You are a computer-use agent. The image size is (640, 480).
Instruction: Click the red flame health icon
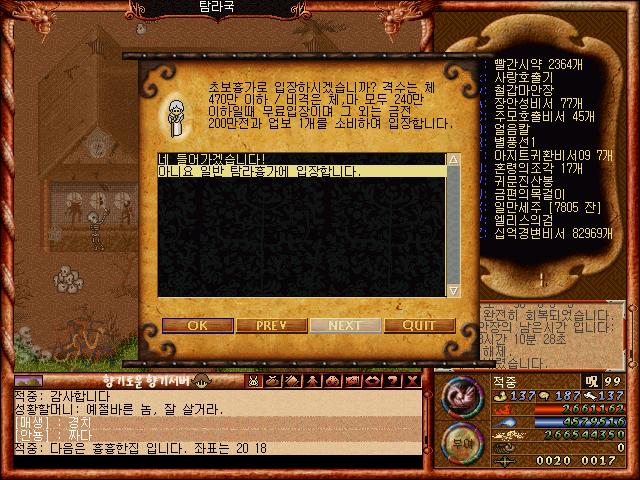coord(502,409)
